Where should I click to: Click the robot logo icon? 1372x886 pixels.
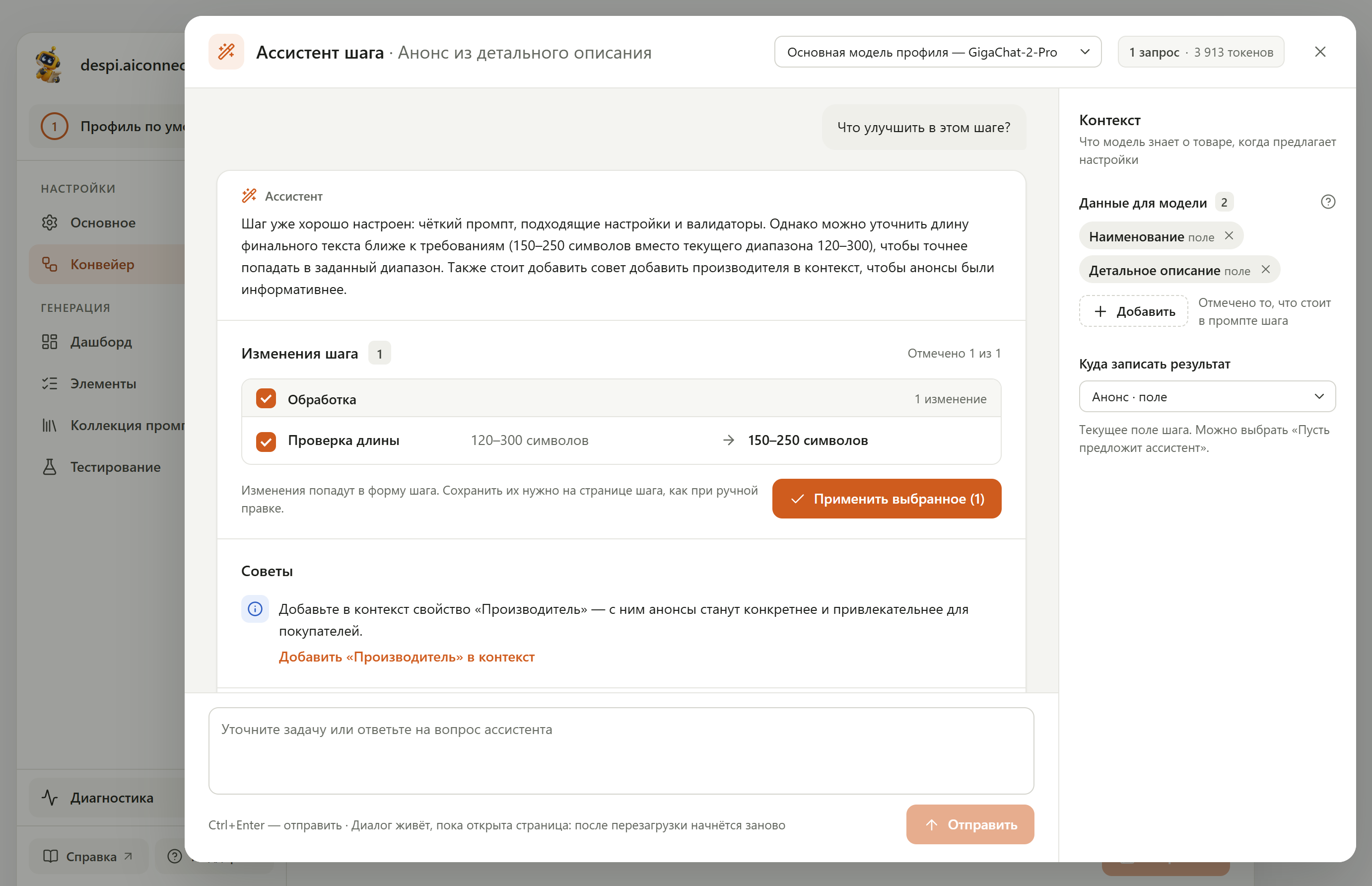pyautogui.click(x=49, y=65)
